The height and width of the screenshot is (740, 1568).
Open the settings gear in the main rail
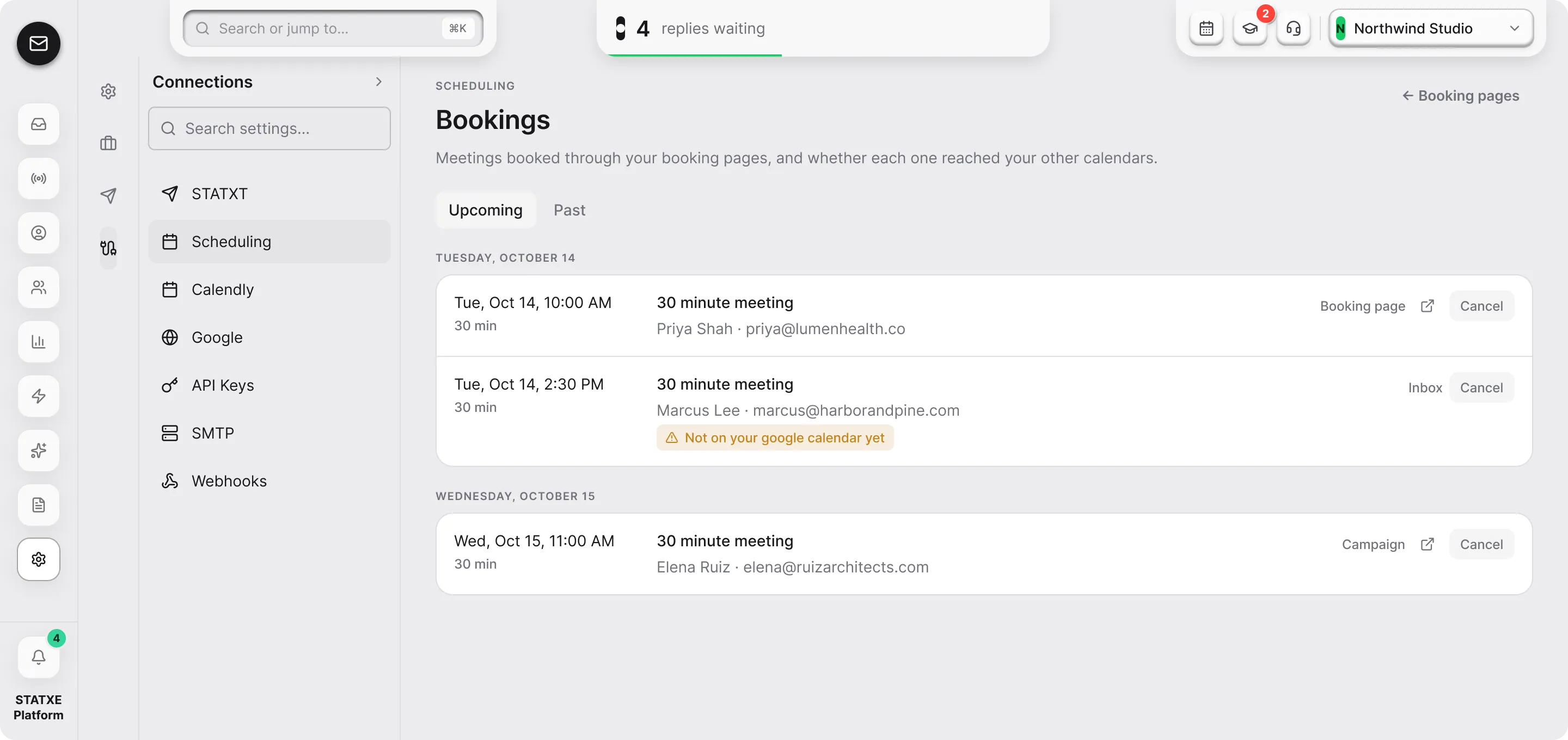click(38, 559)
